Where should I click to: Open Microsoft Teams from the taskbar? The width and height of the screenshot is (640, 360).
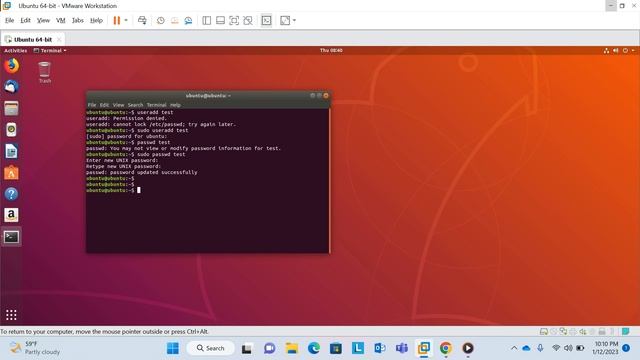point(402,348)
